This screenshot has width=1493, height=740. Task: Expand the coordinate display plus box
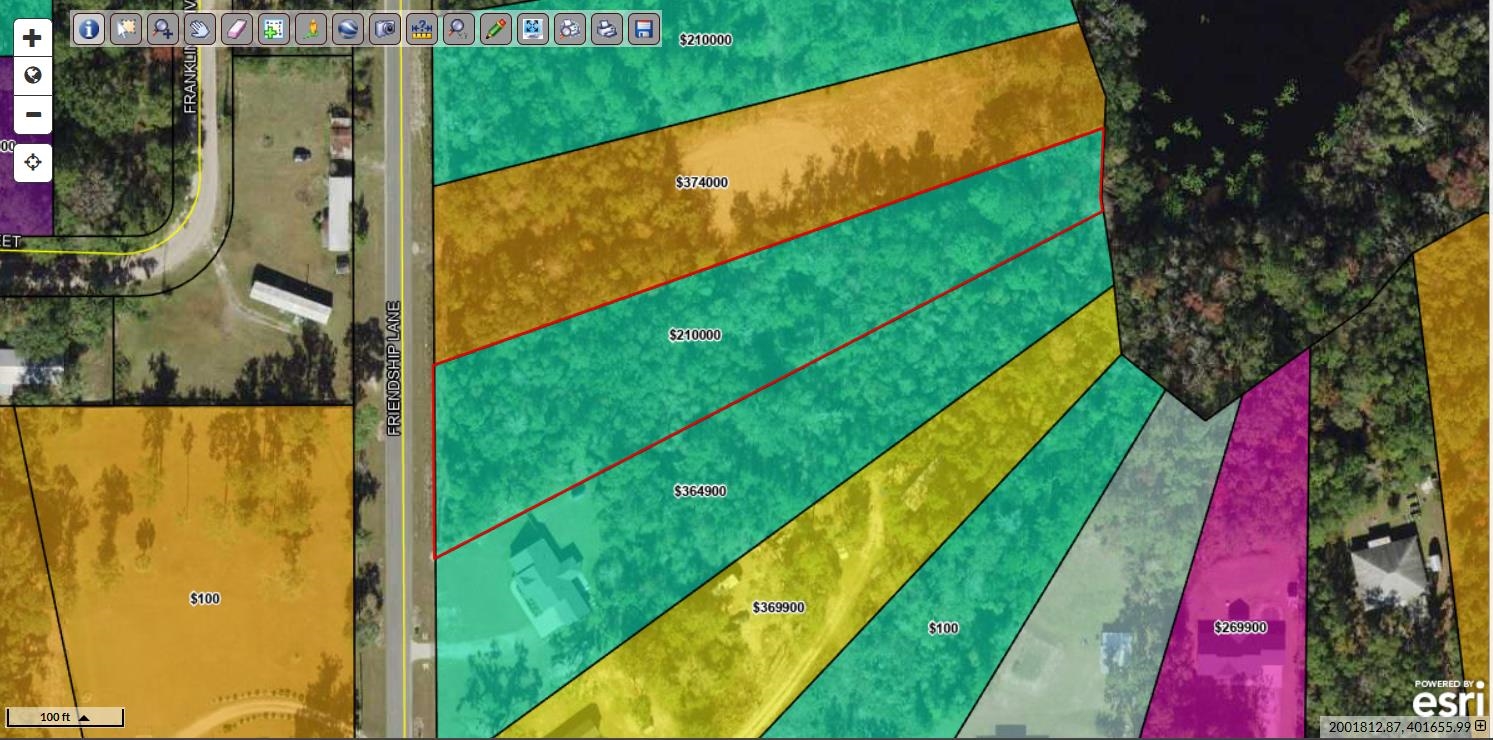tap(1481, 727)
